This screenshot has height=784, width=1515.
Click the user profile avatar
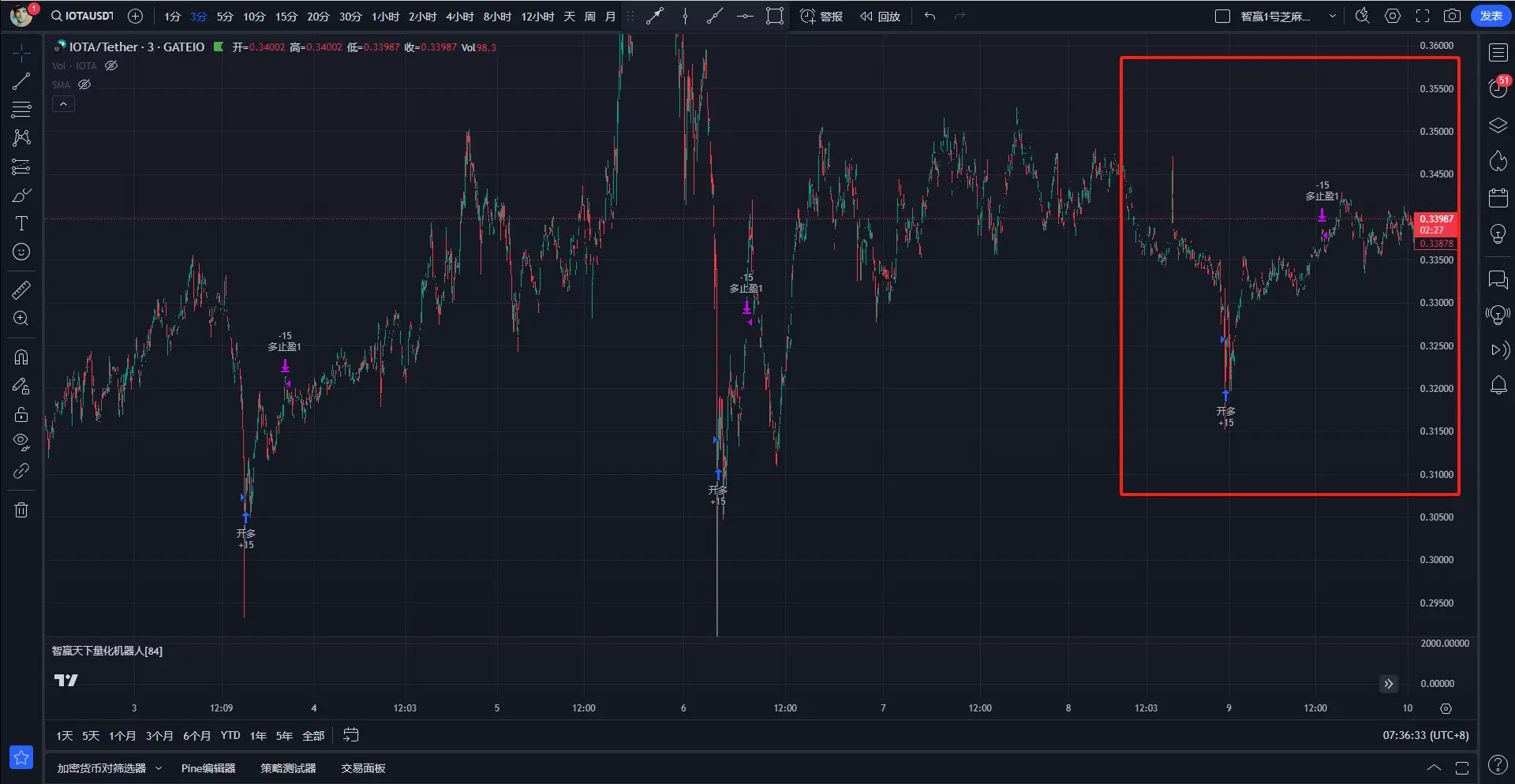pyautogui.click(x=21, y=15)
